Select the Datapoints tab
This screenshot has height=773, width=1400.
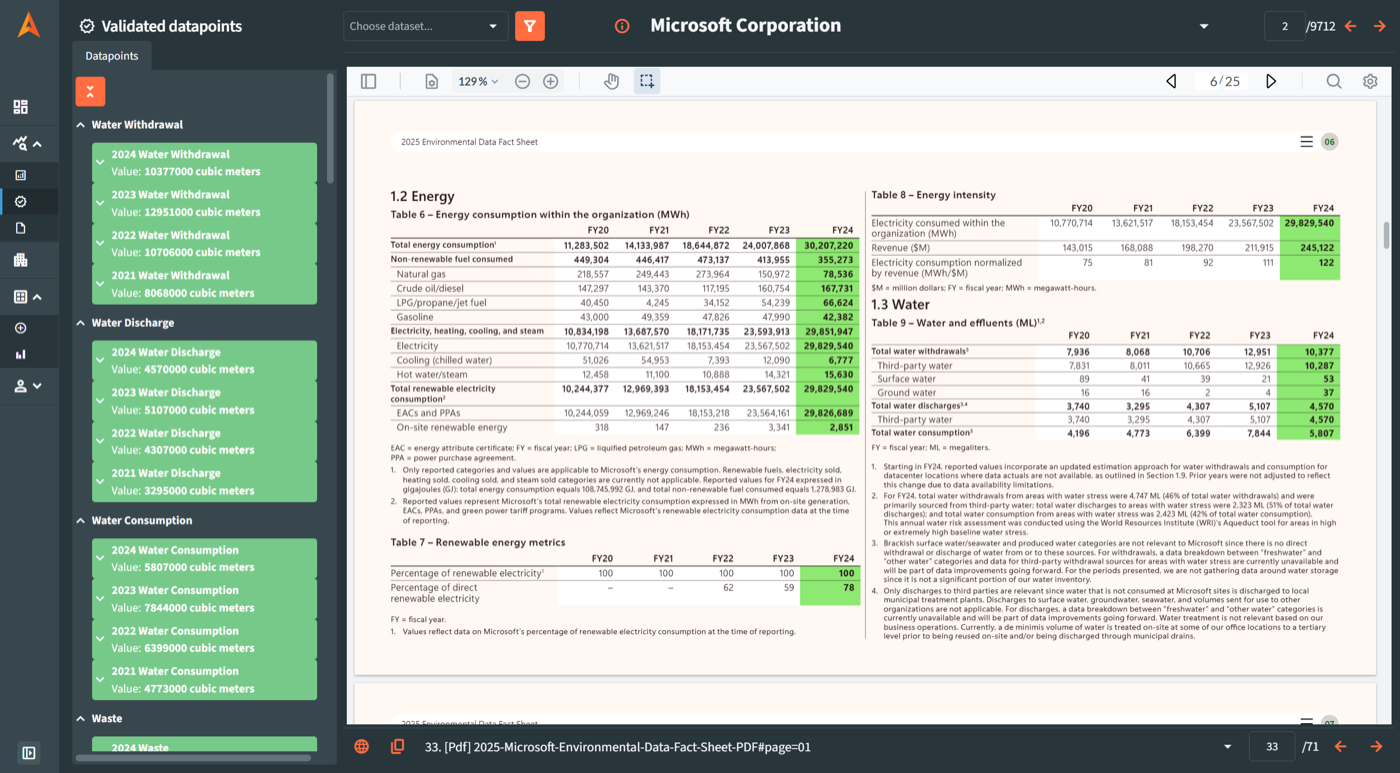click(x=112, y=56)
